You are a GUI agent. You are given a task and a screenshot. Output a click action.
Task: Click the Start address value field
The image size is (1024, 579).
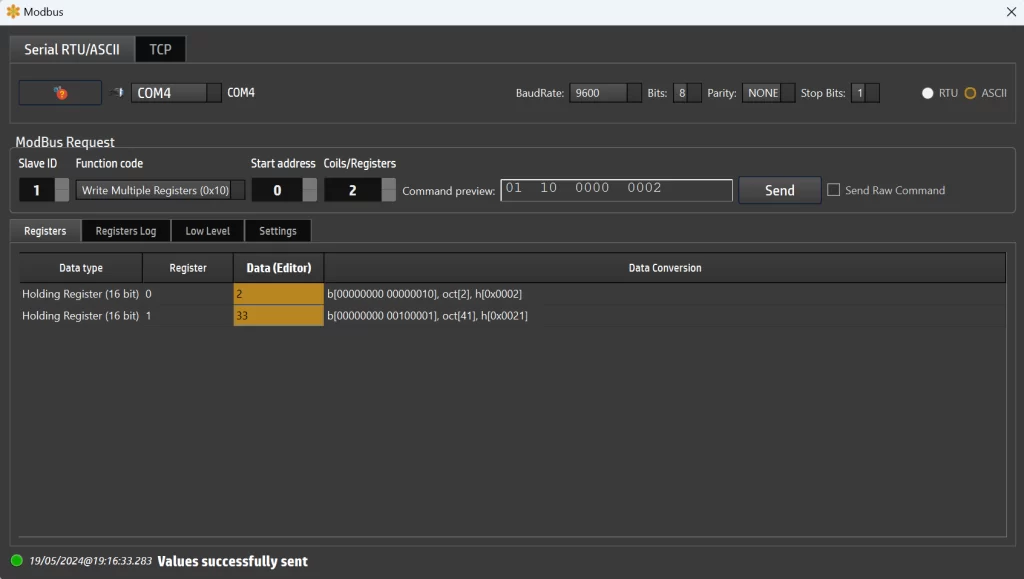coord(278,190)
